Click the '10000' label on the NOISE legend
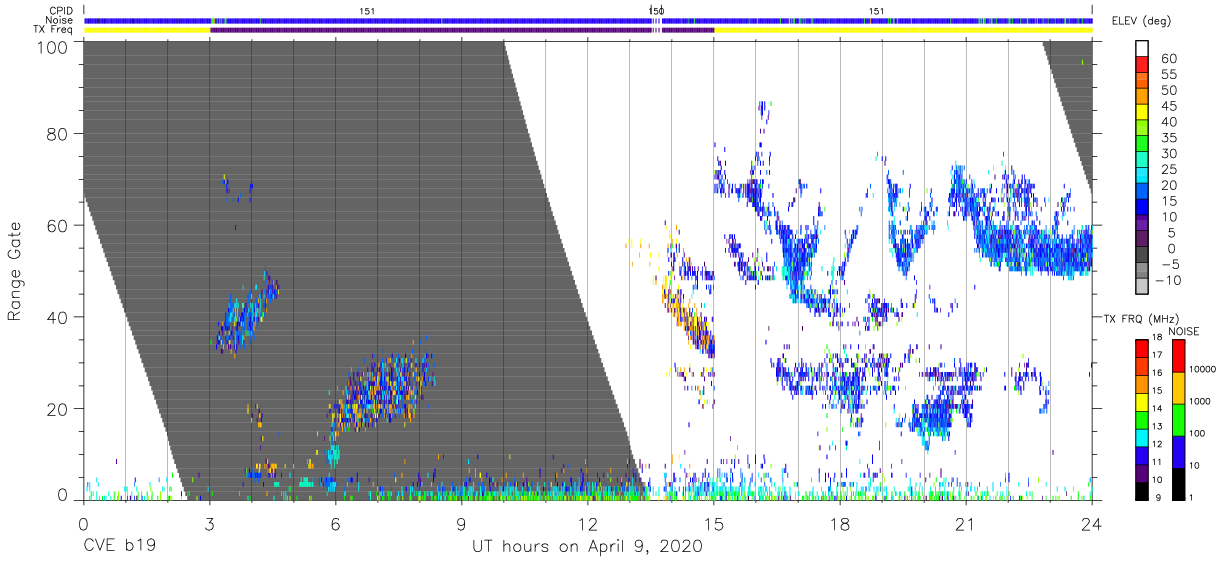This screenshot has width=1228, height=567. (1202, 371)
